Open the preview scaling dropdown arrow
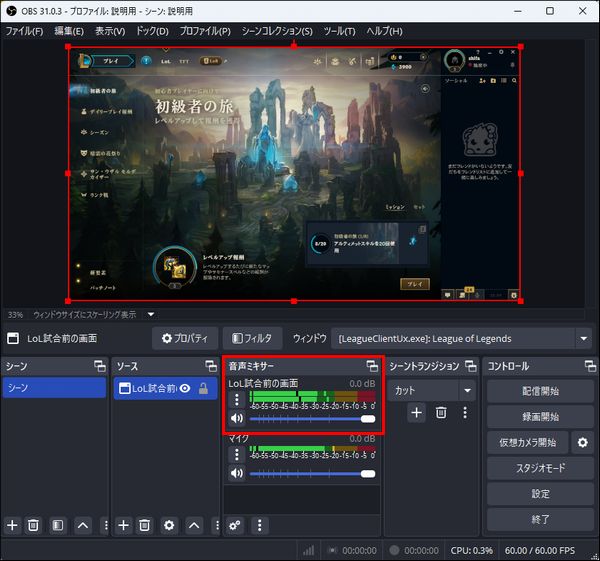The height and width of the screenshot is (561, 600). point(151,315)
